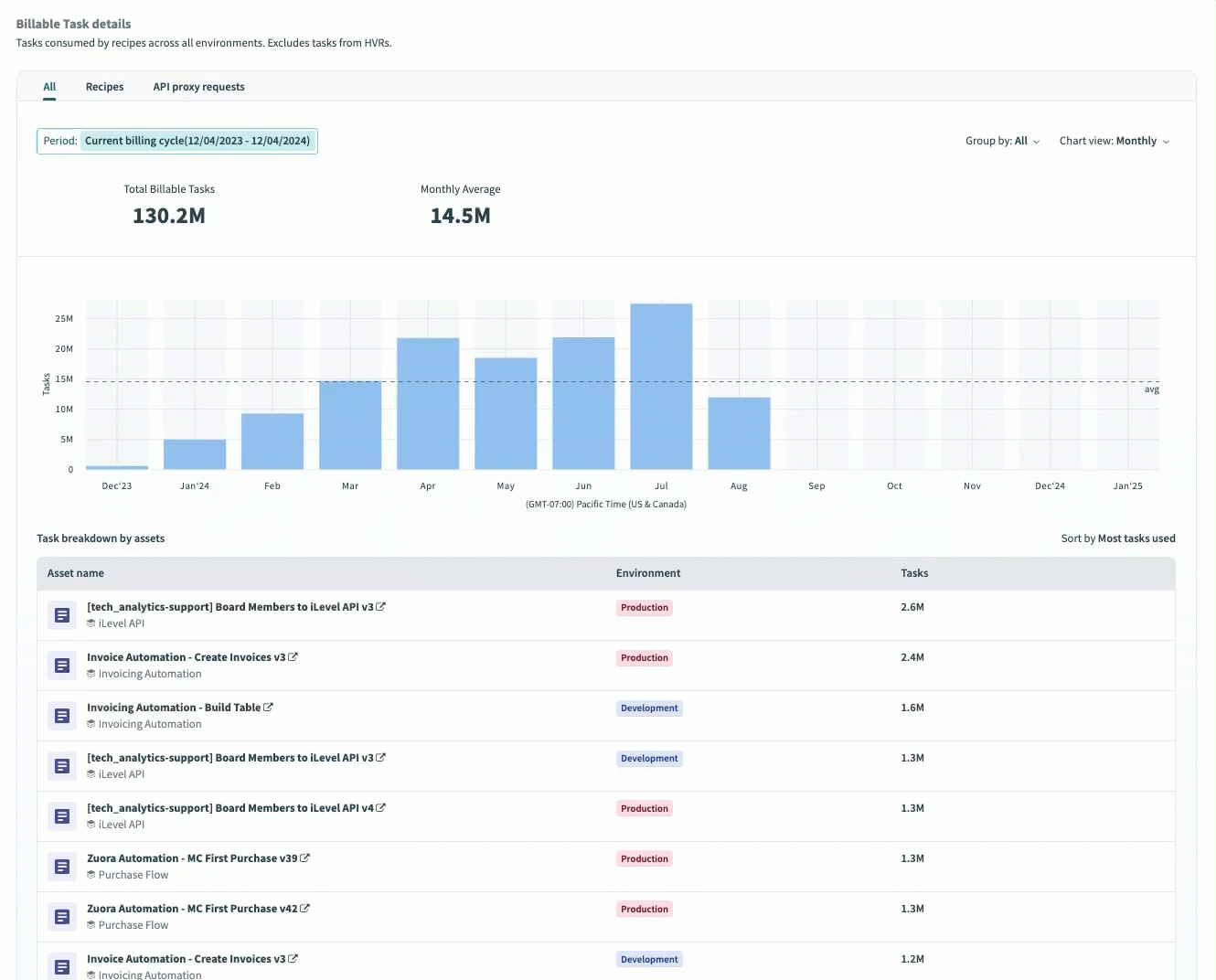
Task: Click the July bar in the chart
Action: point(661,384)
